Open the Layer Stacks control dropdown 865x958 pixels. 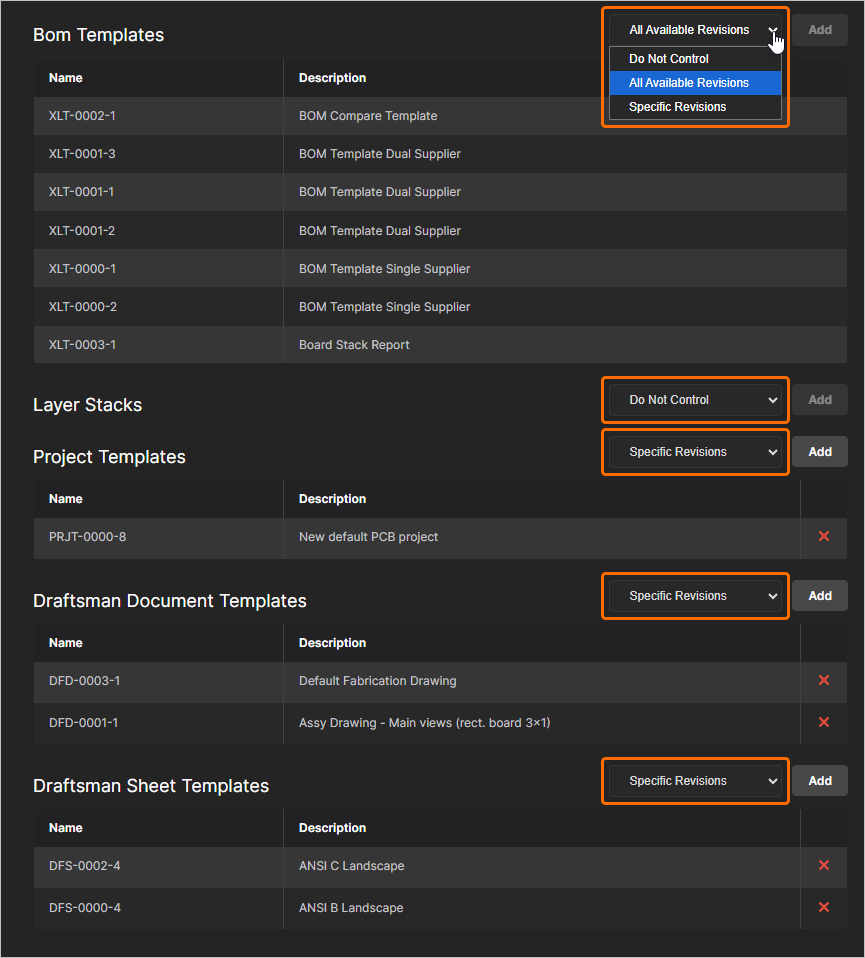(695, 400)
